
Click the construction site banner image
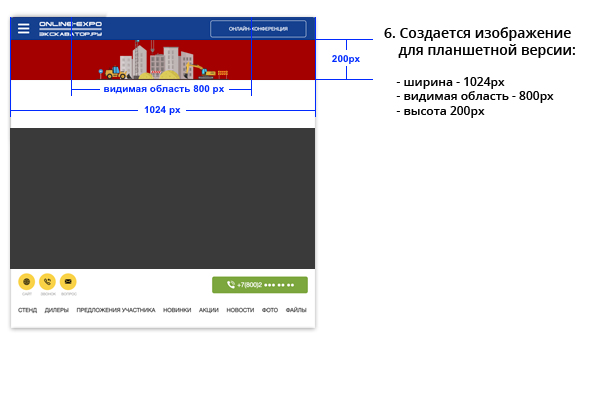(163, 60)
